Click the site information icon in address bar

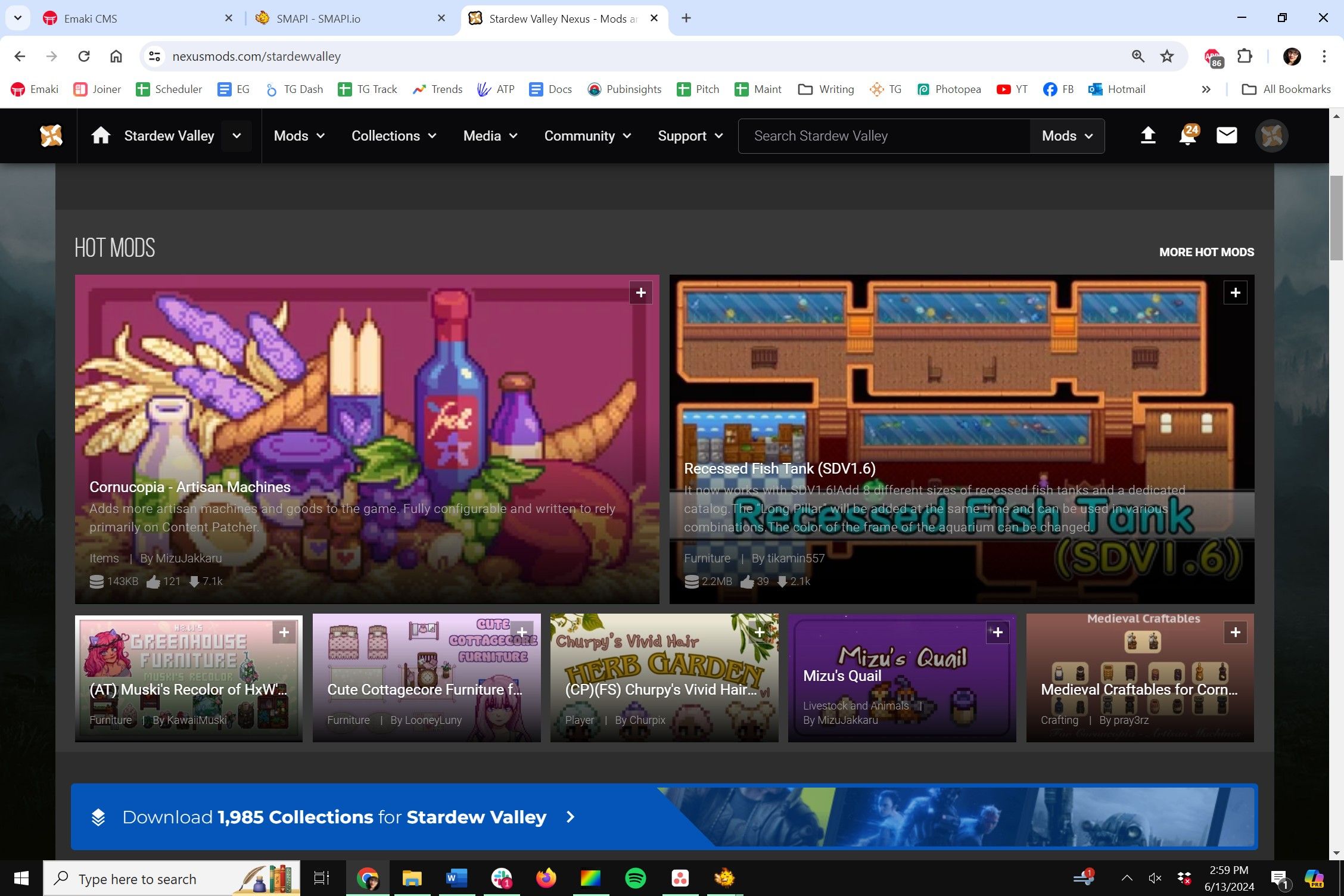tap(154, 56)
